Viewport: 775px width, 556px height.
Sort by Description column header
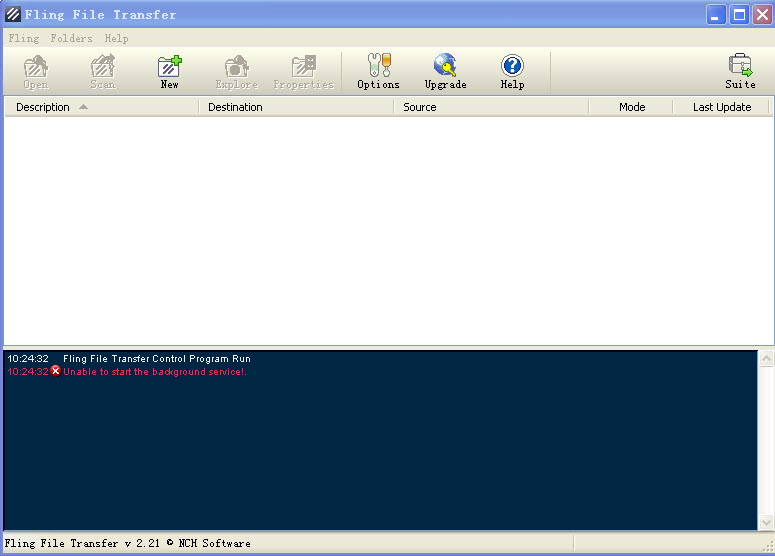[100, 107]
